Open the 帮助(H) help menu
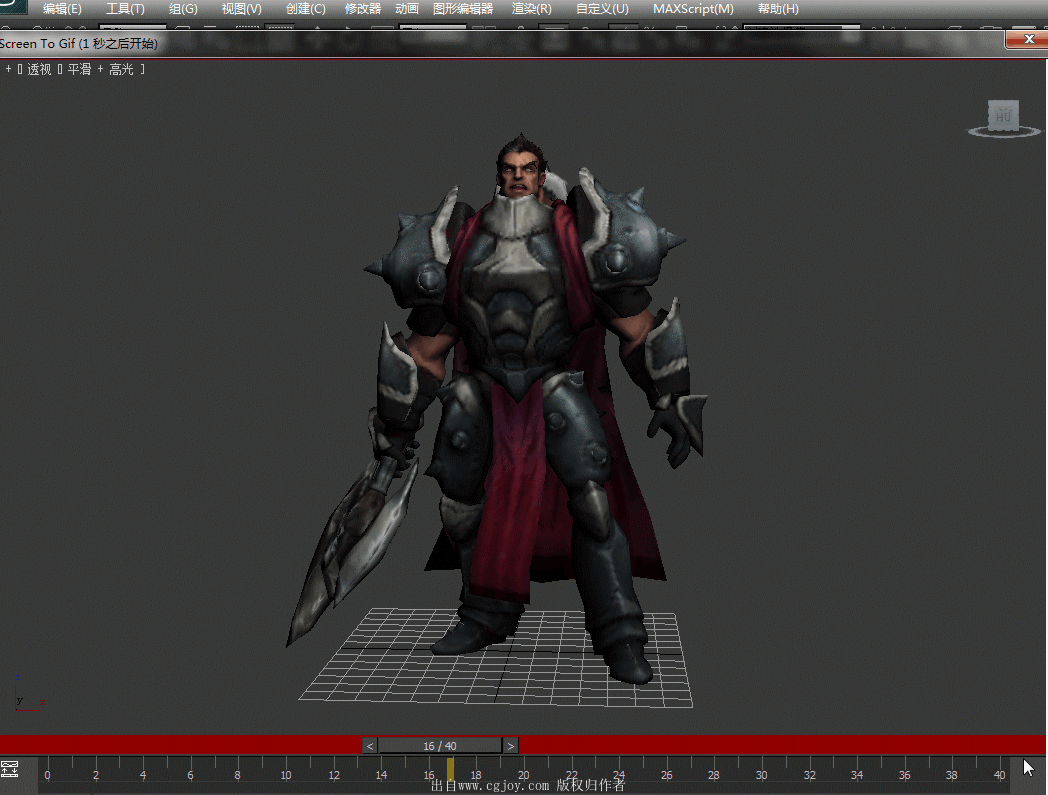The height and width of the screenshot is (795, 1048). click(778, 9)
